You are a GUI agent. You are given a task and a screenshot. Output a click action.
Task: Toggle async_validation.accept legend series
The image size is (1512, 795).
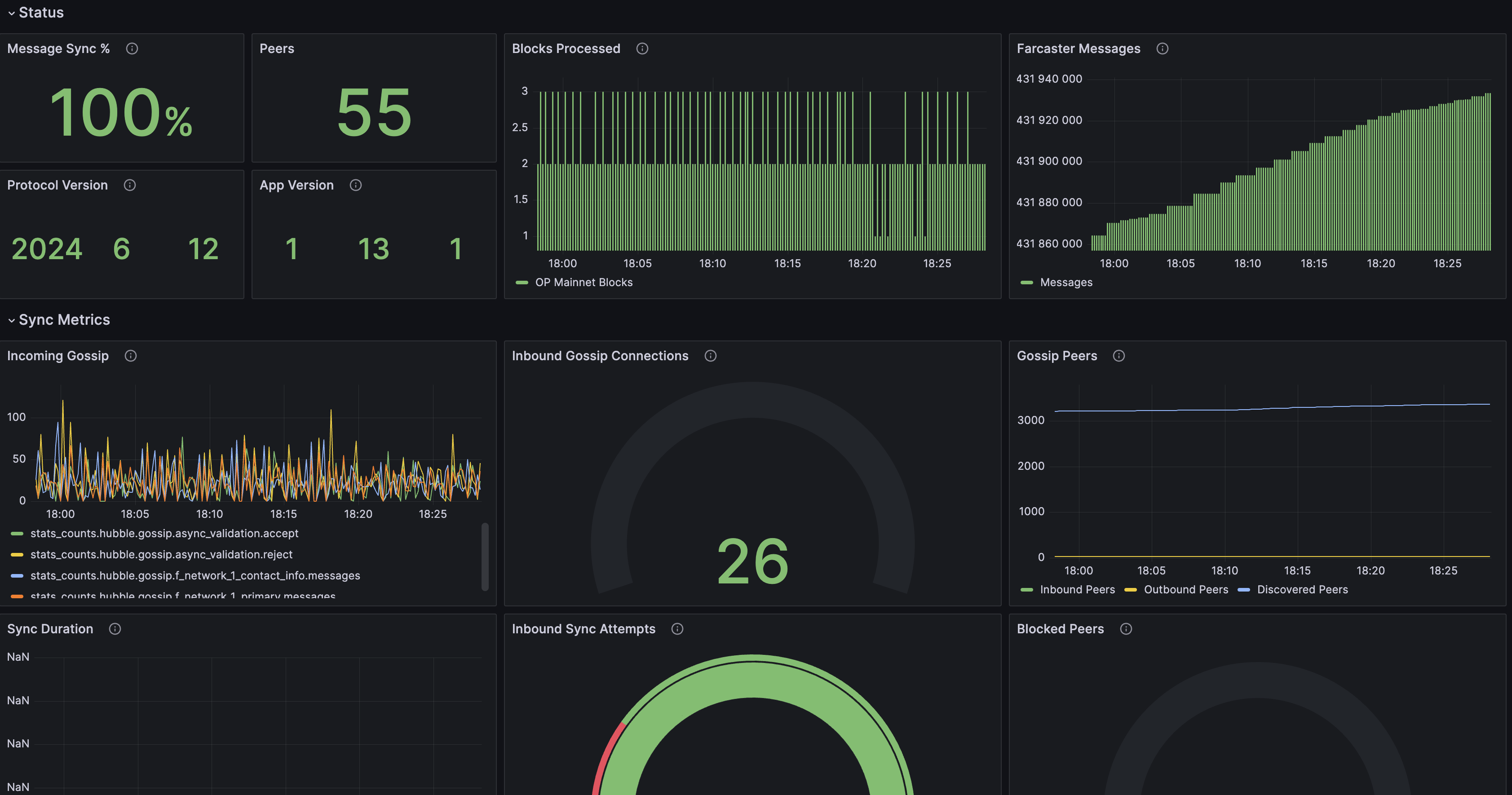pyautogui.click(x=164, y=533)
